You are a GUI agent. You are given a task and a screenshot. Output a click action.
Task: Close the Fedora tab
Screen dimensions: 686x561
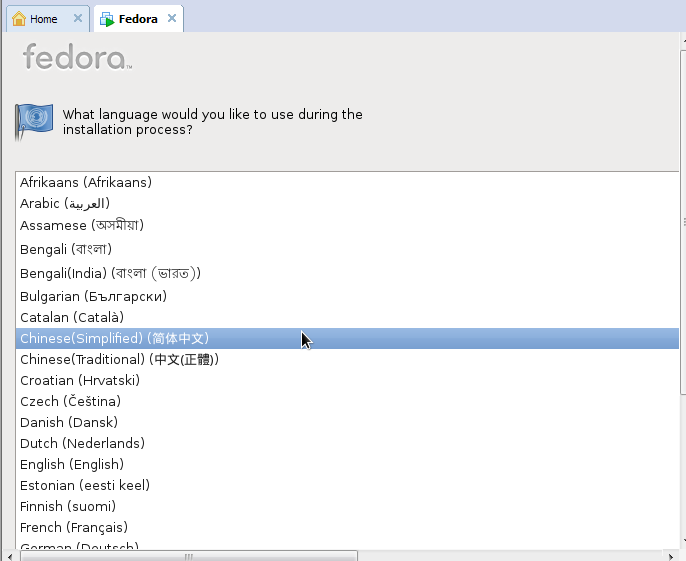[x=172, y=18]
